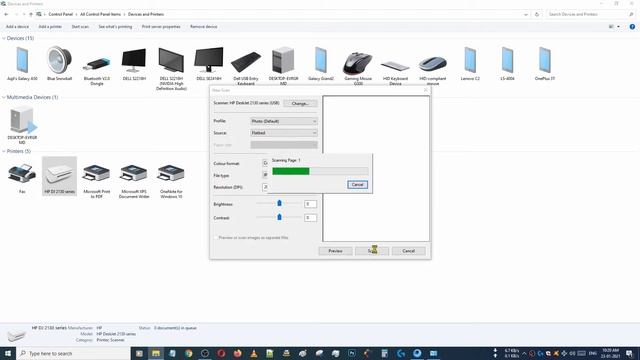Click 'Add a device' in the toolbar
The height and width of the screenshot is (360, 640).
click(x=17, y=27)
